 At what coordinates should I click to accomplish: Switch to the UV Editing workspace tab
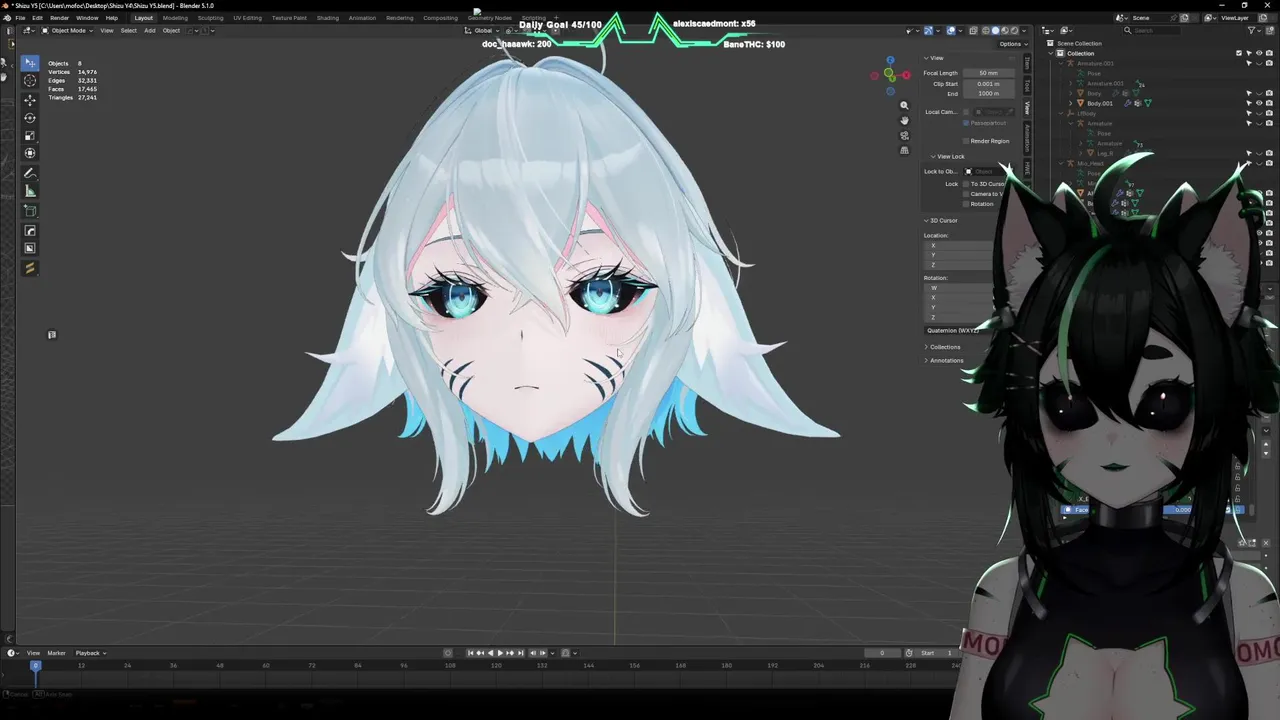point(247,18)
